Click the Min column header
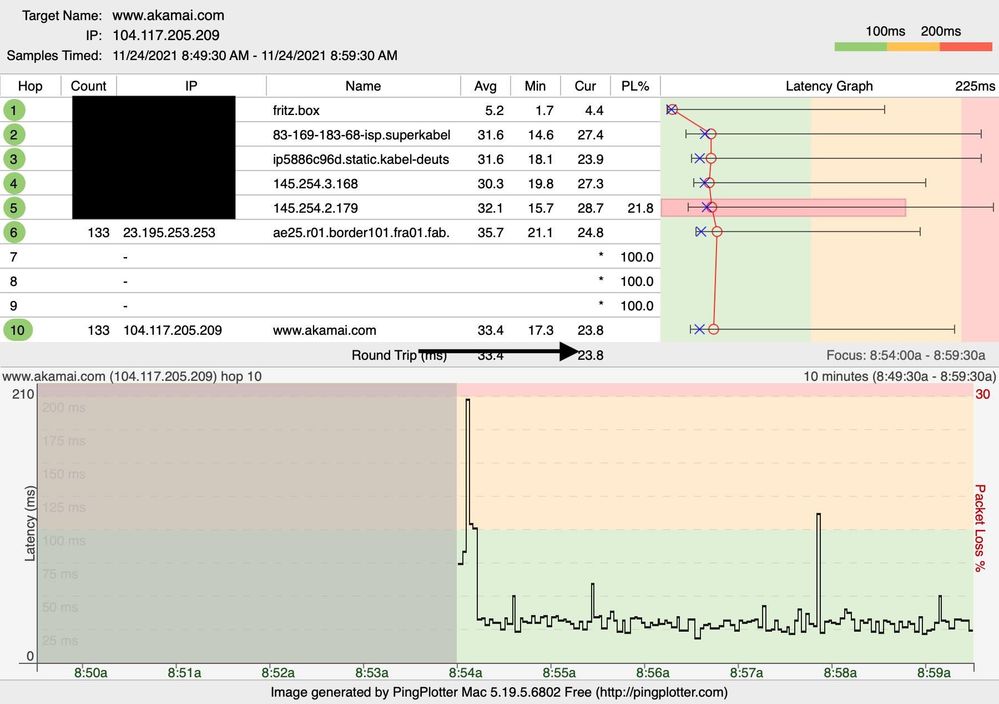Viewport: 999px width, 704px height. point(535,86)
